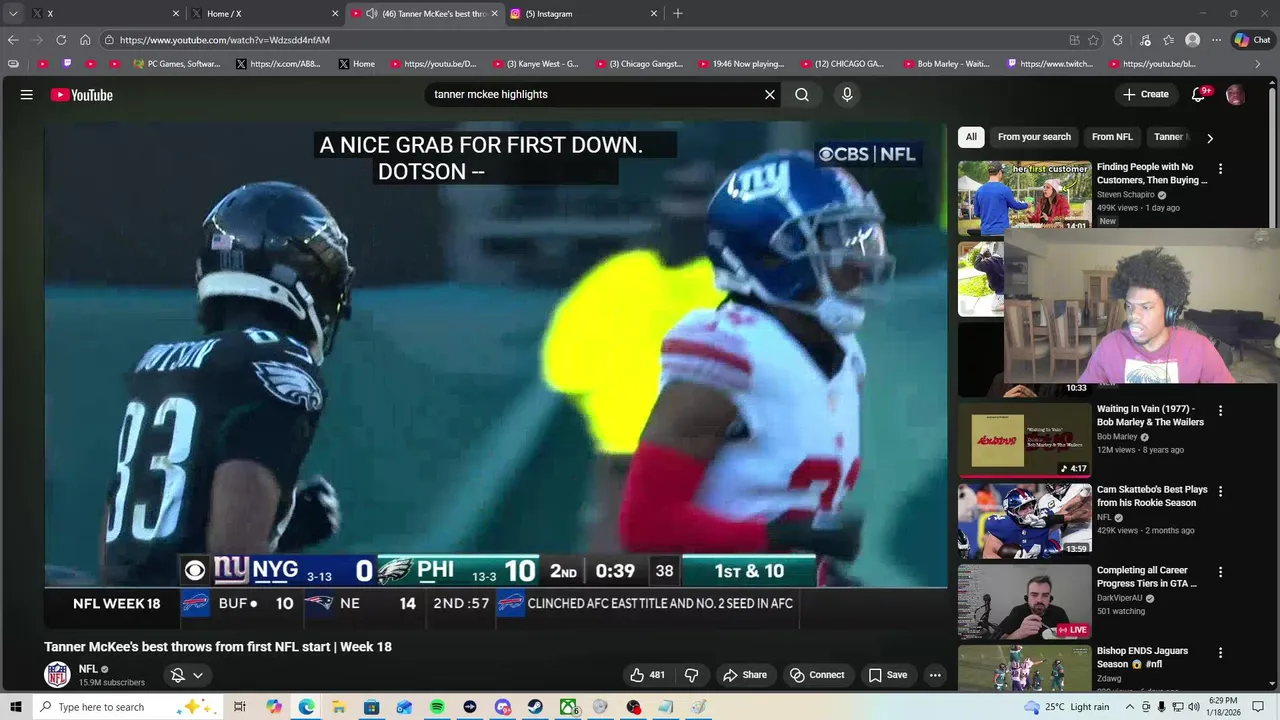The image size is (1280, 720).
Task: Open NFL channel avatar below the title
Action: 58,675
